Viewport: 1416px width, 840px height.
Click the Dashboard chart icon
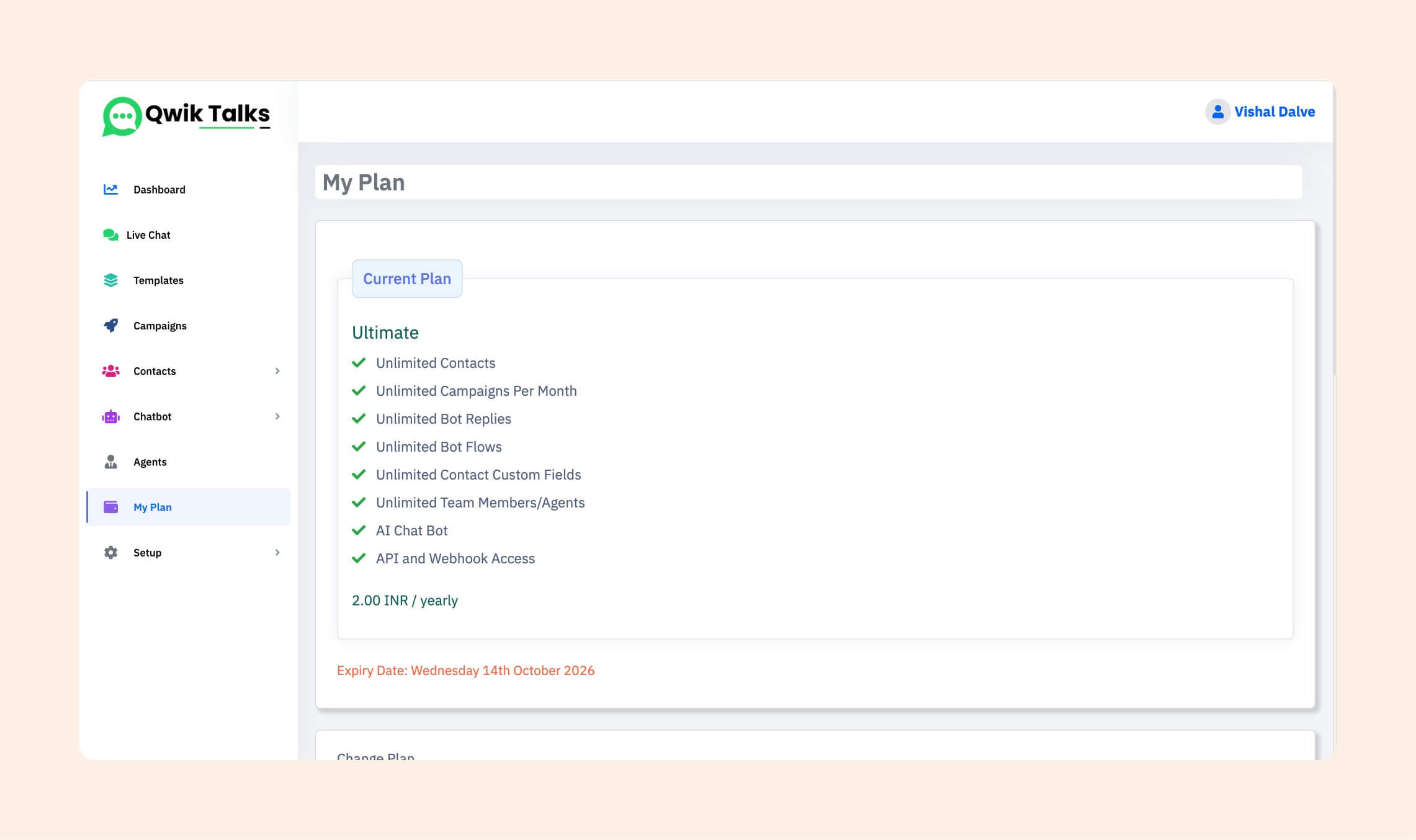tap(110, 189)
